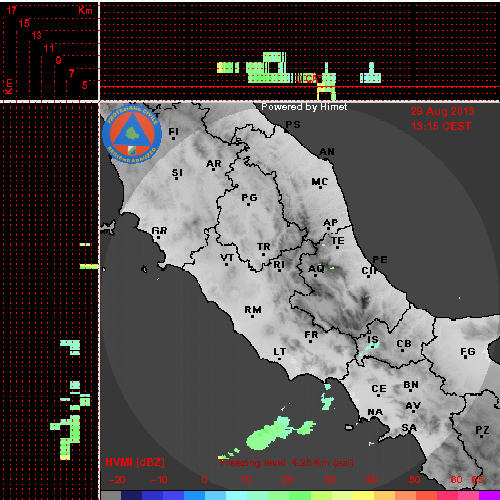The width and height of the screenshot is (500, 500).
Task: Click the 17 Km height axis label
Action: (x=12, y=10)
